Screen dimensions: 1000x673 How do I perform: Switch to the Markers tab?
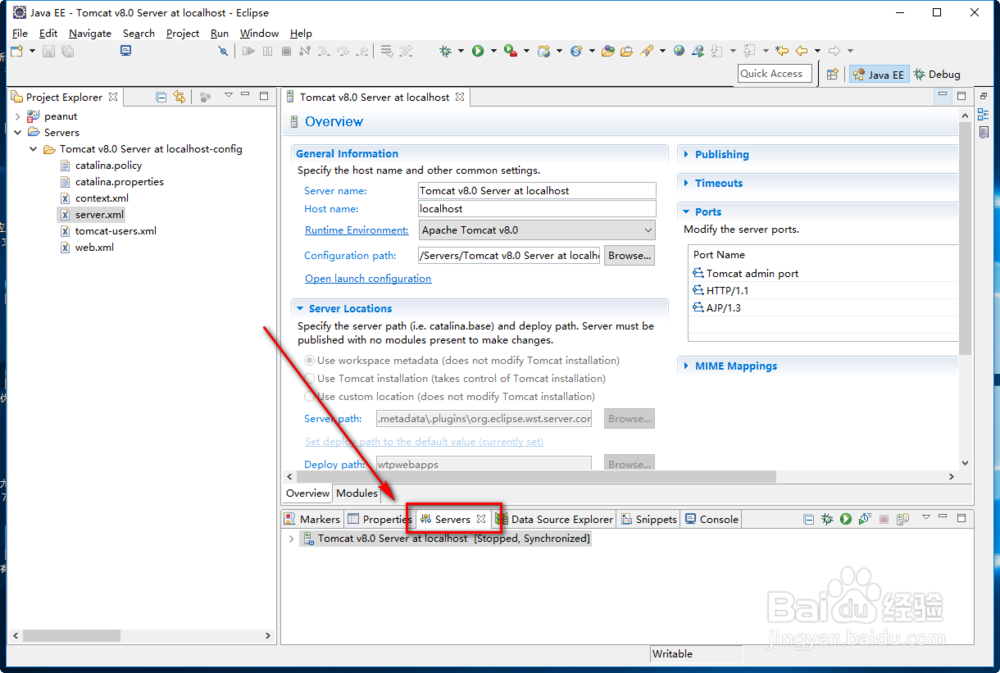click(x=312, y=519)
